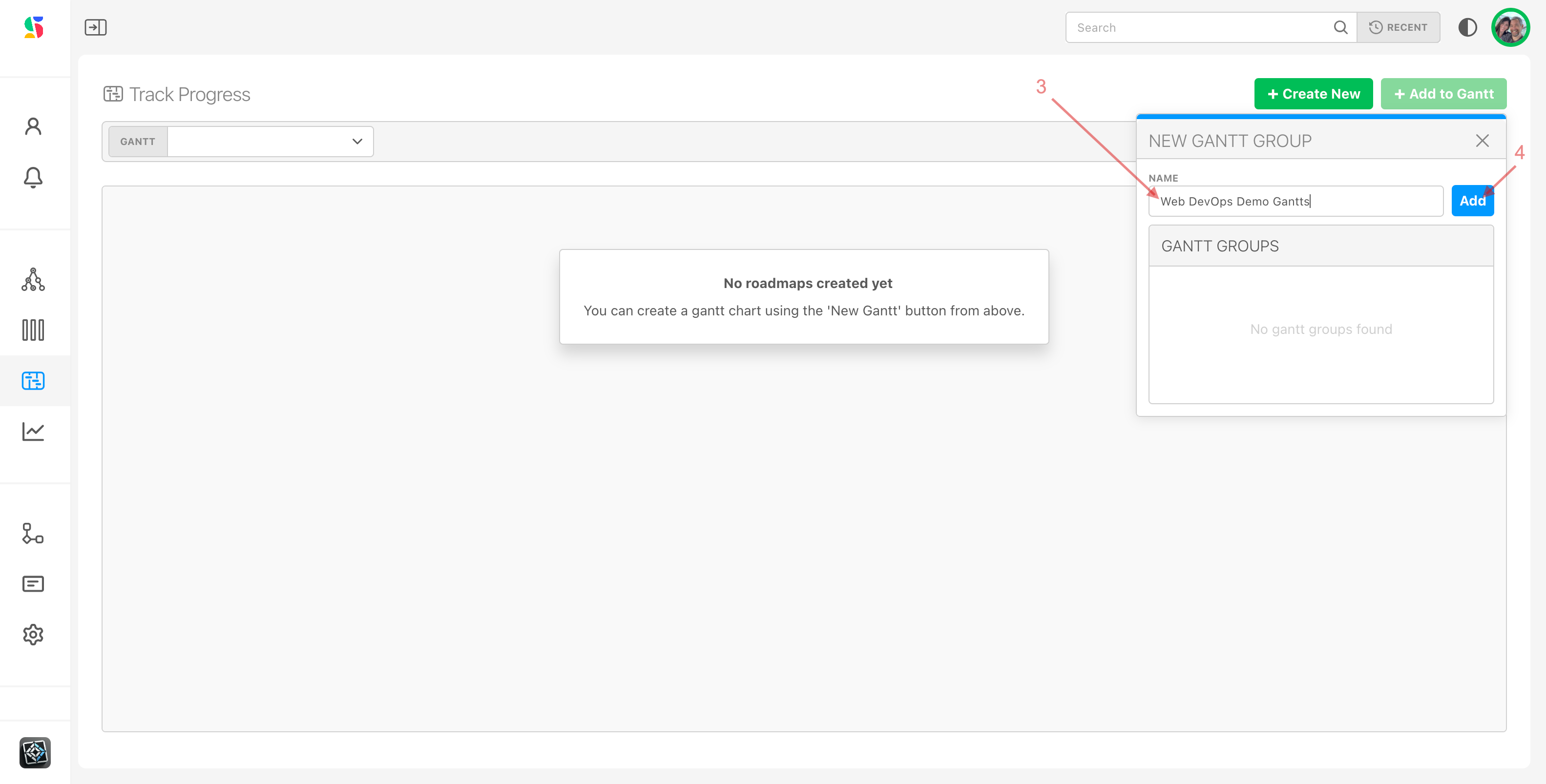1546x784 pixels.
Task: Click the green Create New button
Action: tap(1313, 94)
